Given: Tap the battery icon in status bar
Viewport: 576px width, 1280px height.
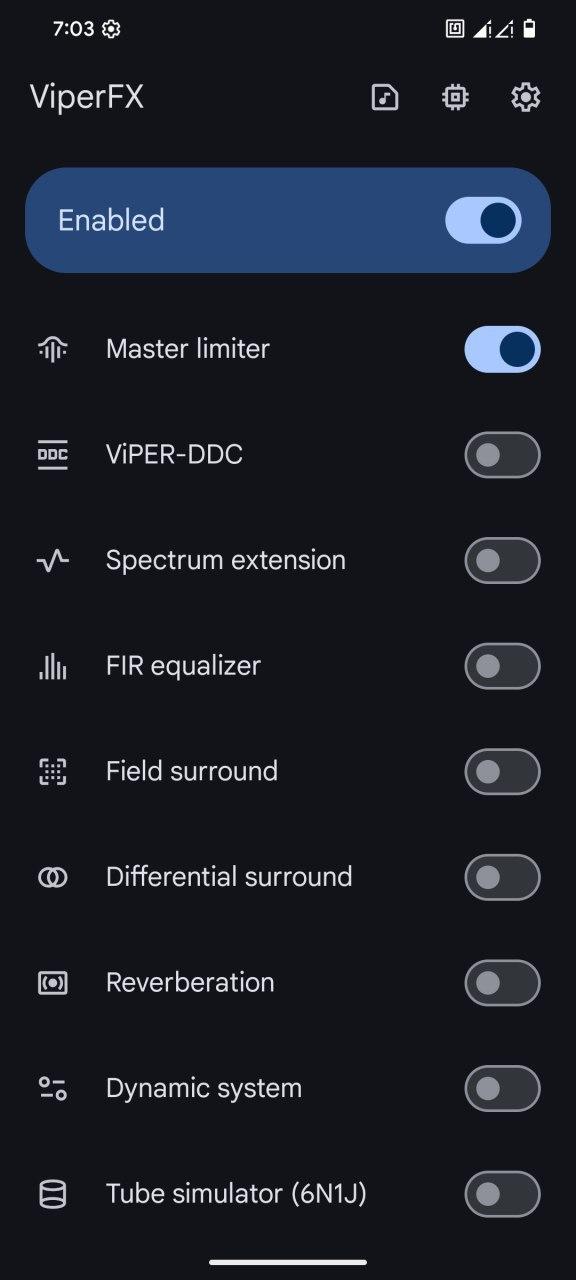Looking at the screenshot, I should [x=529, y=29].
